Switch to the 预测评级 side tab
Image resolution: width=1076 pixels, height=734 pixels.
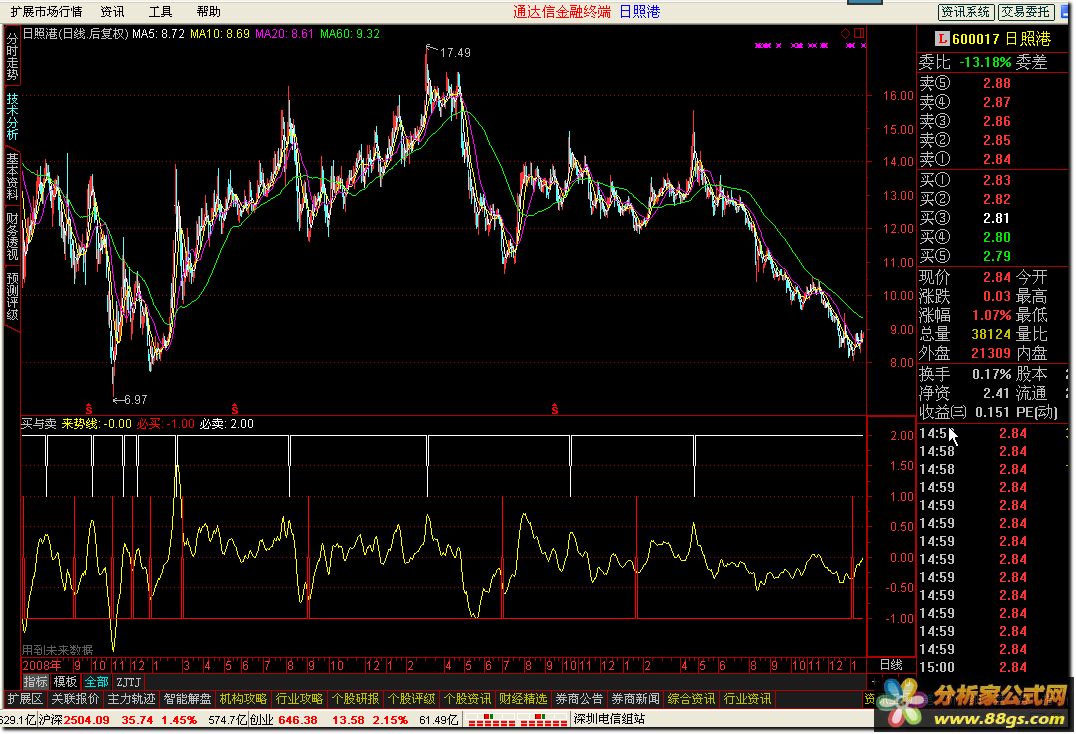[x=12, y=296]
